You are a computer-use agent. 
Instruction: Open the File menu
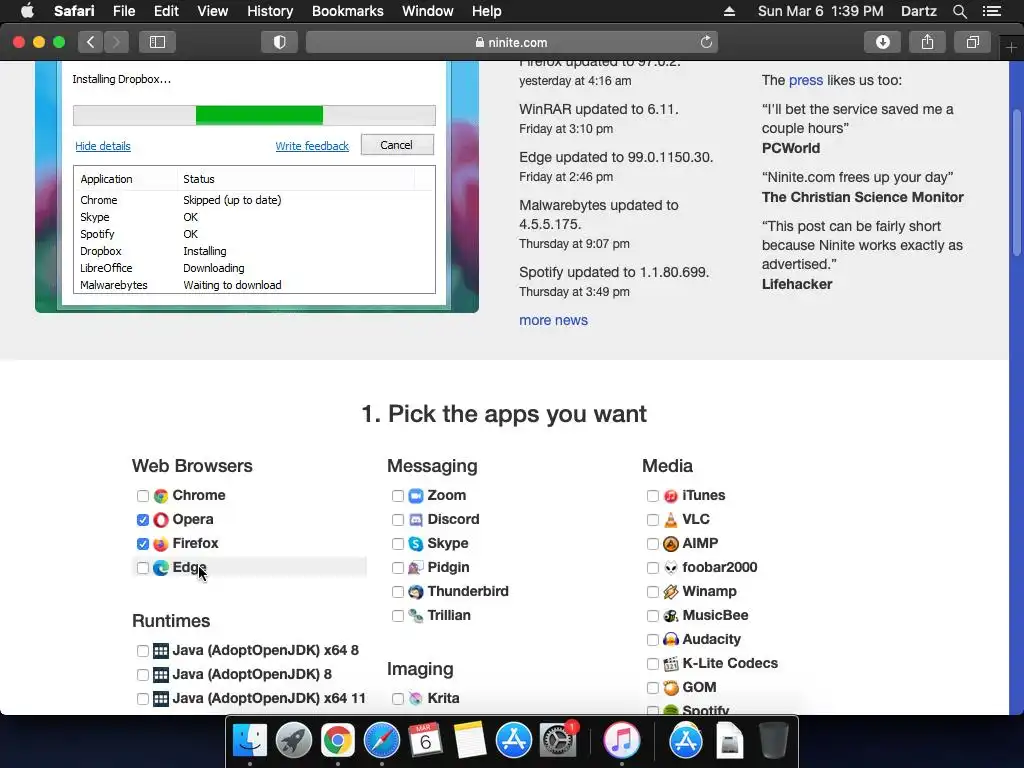click(x=123, y=11)
